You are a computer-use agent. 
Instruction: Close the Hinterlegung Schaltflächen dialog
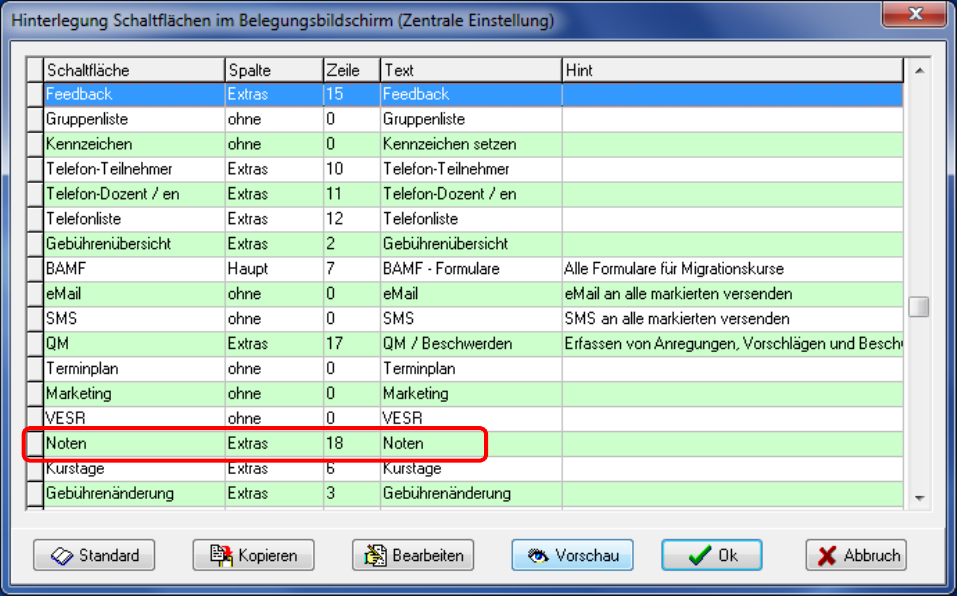914,14
